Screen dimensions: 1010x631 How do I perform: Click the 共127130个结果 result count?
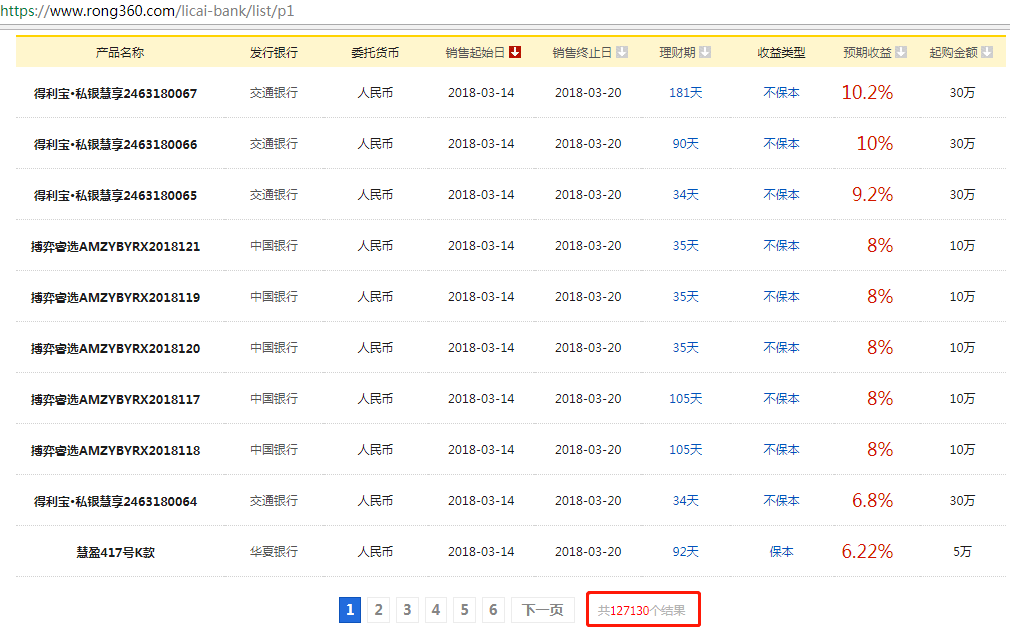click(x=642, y=610)
